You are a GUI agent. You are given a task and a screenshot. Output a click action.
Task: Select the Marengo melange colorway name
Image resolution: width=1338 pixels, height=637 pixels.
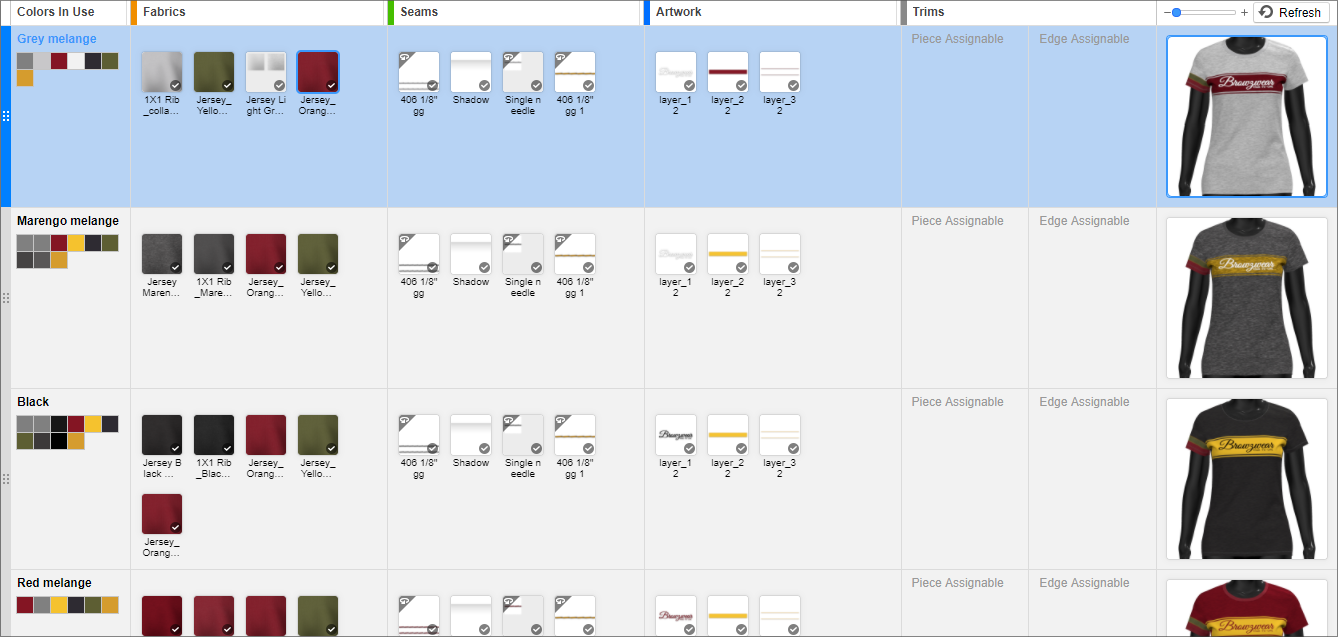point(68,221)
